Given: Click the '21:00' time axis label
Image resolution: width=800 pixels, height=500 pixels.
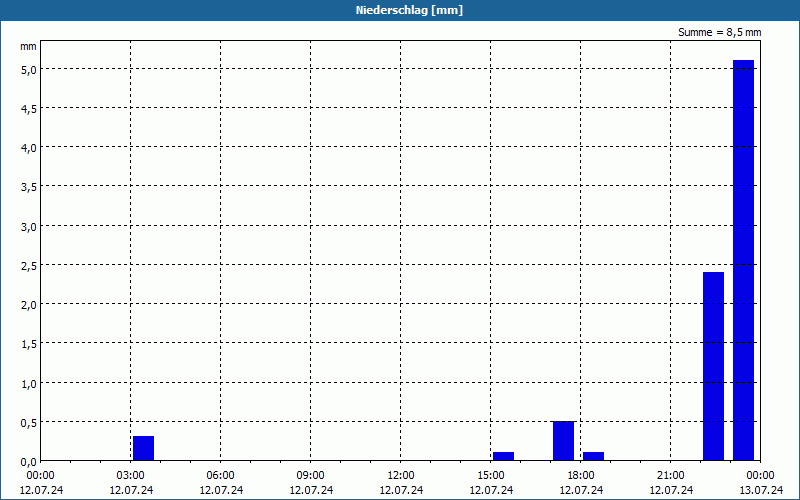Looking at the screenshot, I should [670, 476].
